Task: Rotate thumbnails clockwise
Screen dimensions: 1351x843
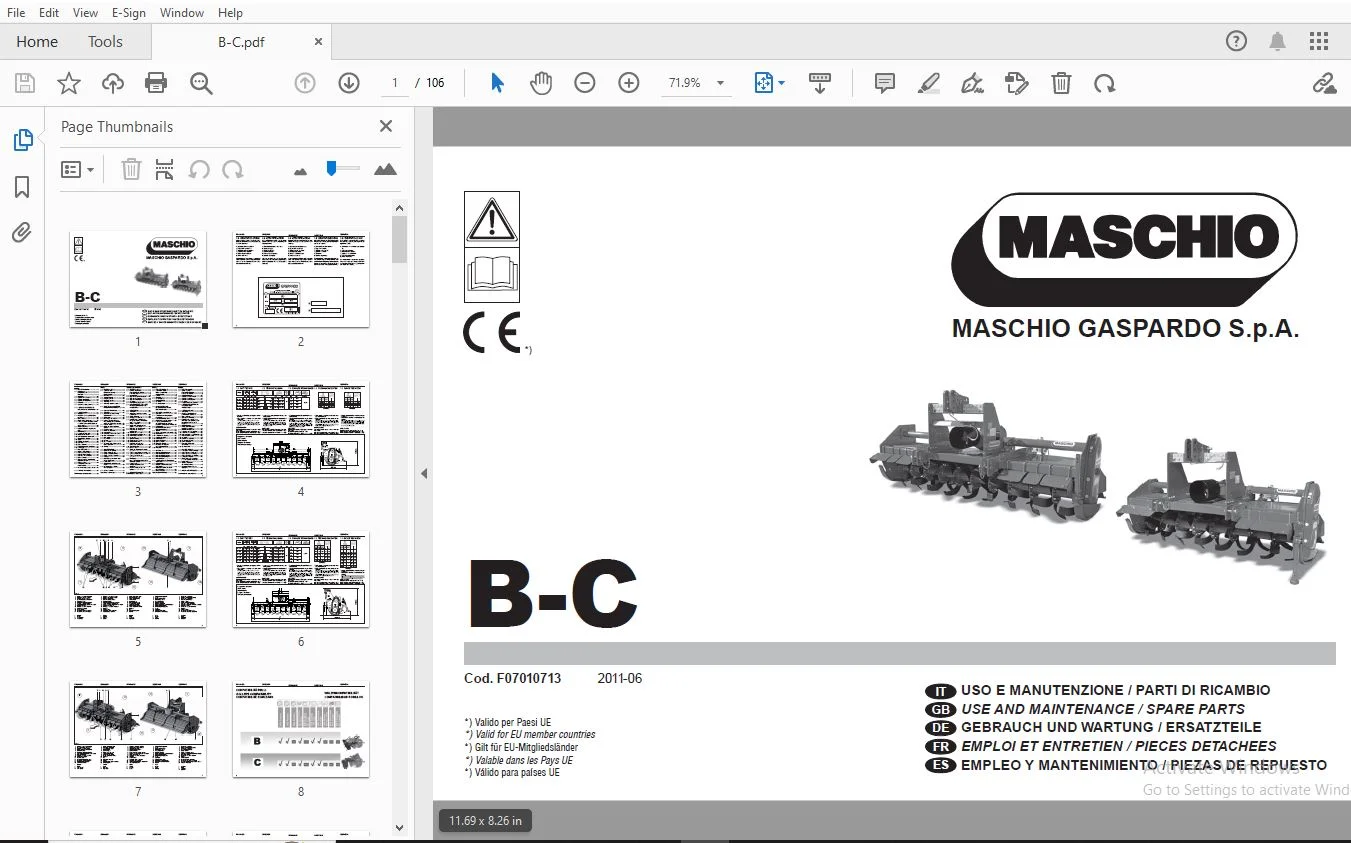Action: tap(233, 169)
